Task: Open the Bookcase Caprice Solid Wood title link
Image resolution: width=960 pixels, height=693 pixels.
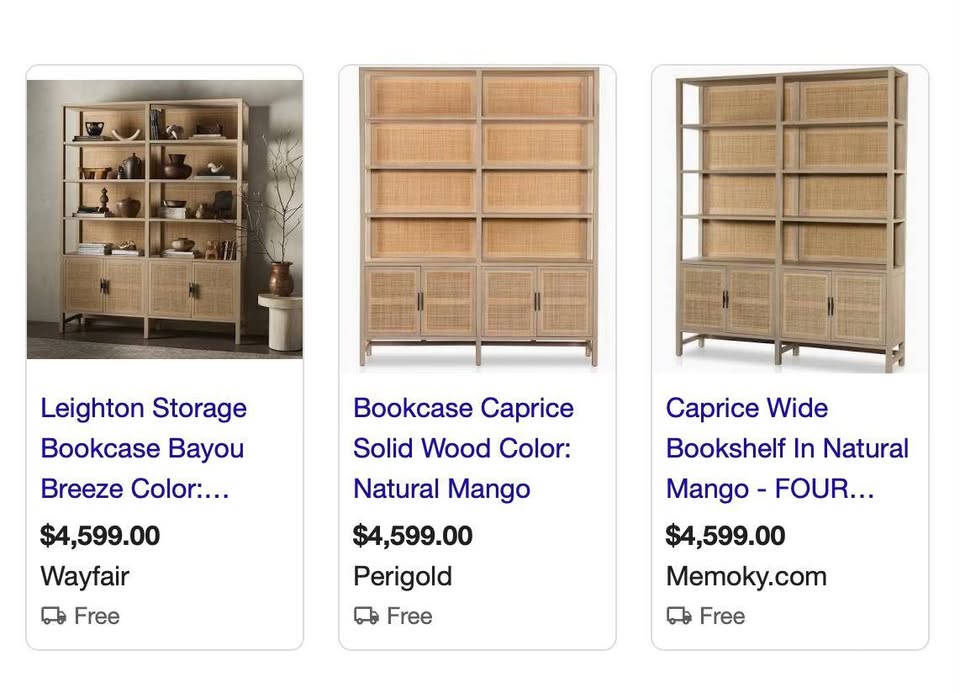Action: (x=462, y=448)
